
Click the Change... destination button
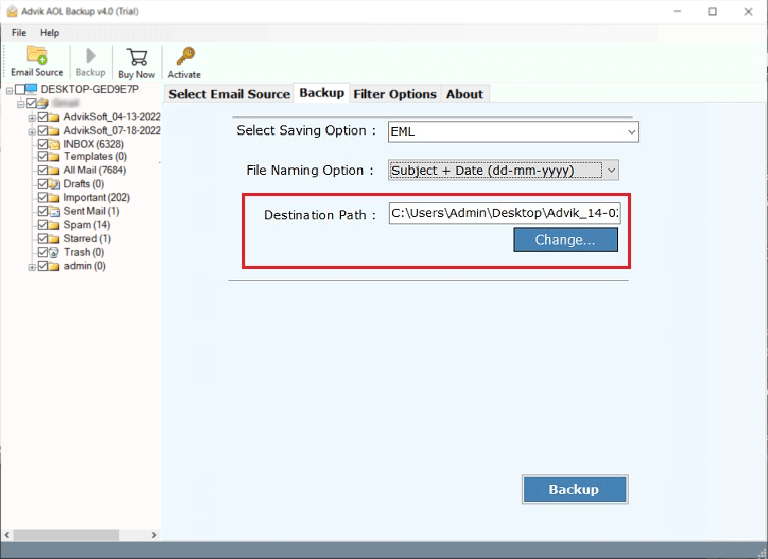click(x=565, y=240)
